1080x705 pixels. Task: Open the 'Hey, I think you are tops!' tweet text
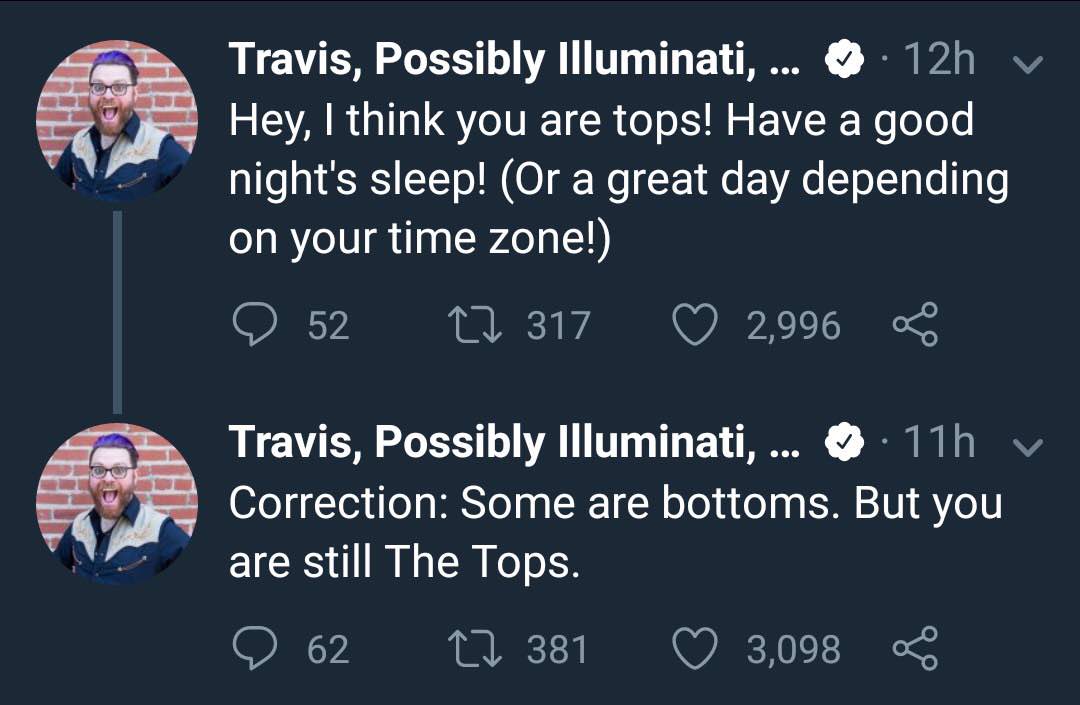point(619,180)
